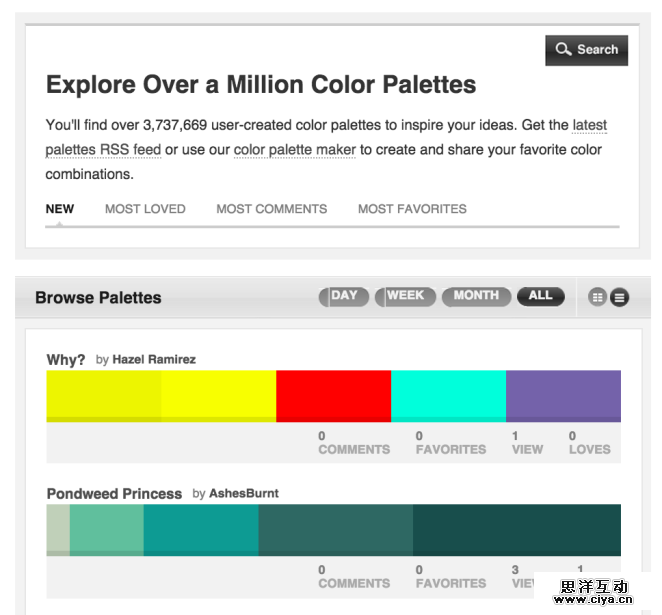Visit AshesBurnt's profile
Image resolution: width=662 pixels, height=615 pixels.
(244, 494)
